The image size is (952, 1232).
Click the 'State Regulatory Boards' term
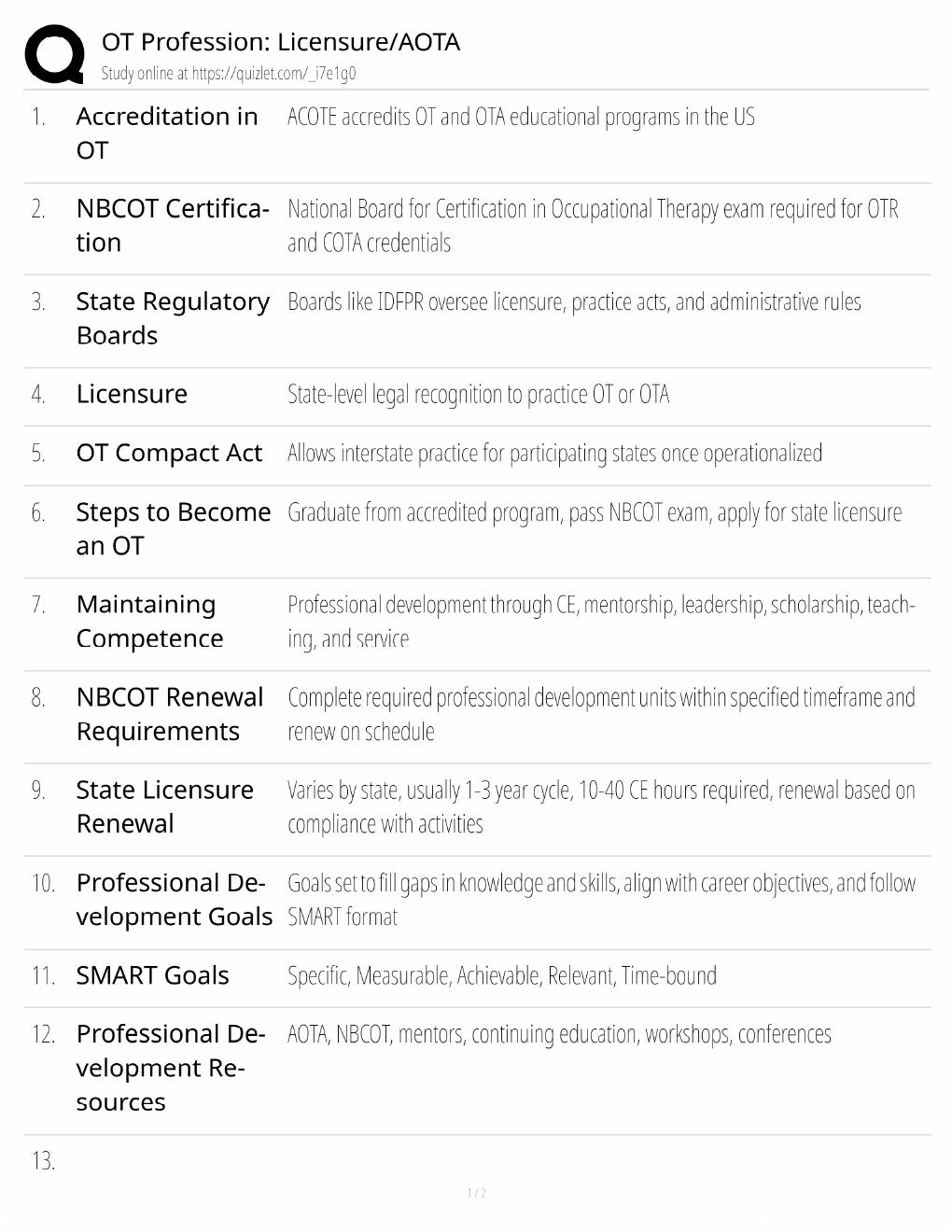pyautogui.click(x=173, y=318)
